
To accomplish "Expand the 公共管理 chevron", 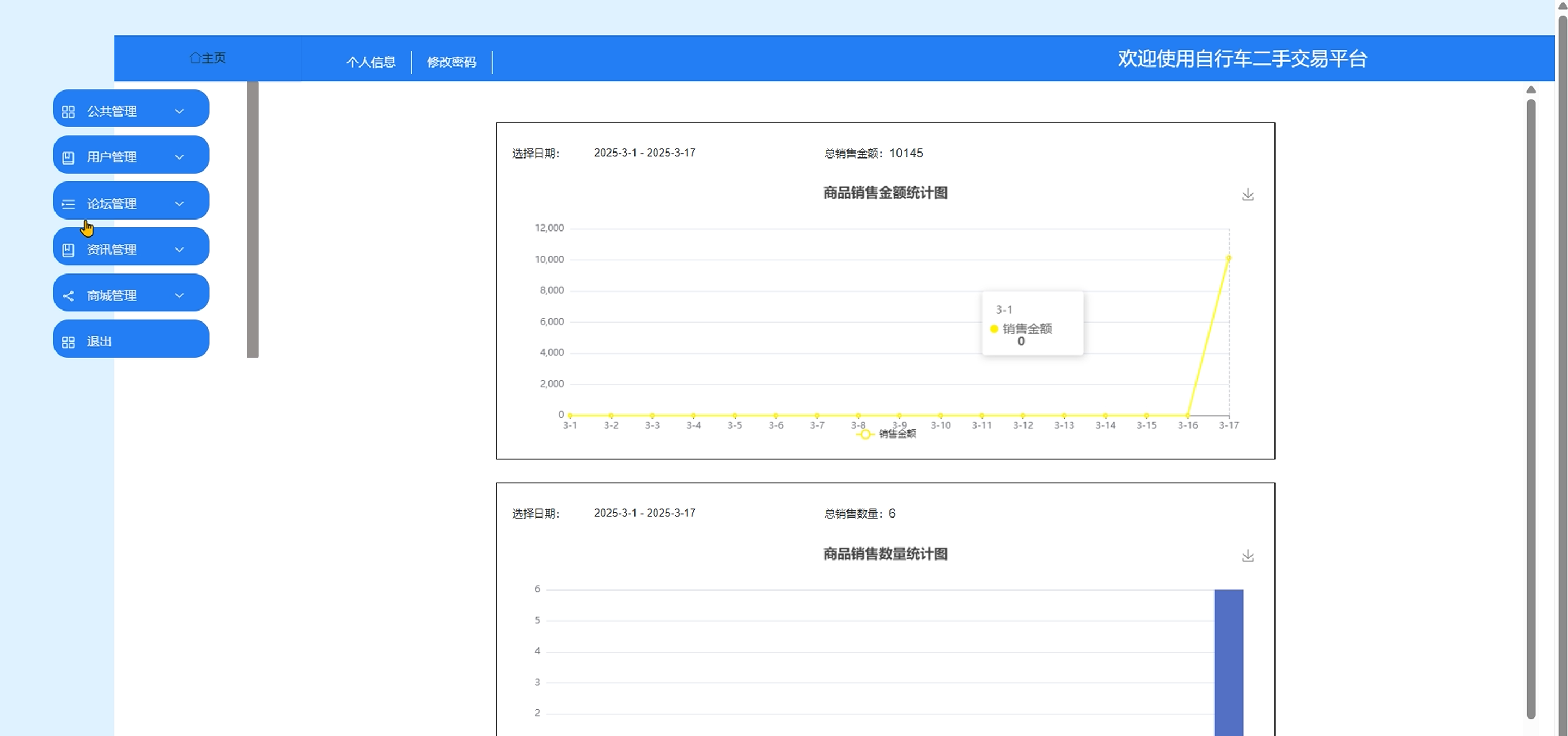I will click(179, 111).
